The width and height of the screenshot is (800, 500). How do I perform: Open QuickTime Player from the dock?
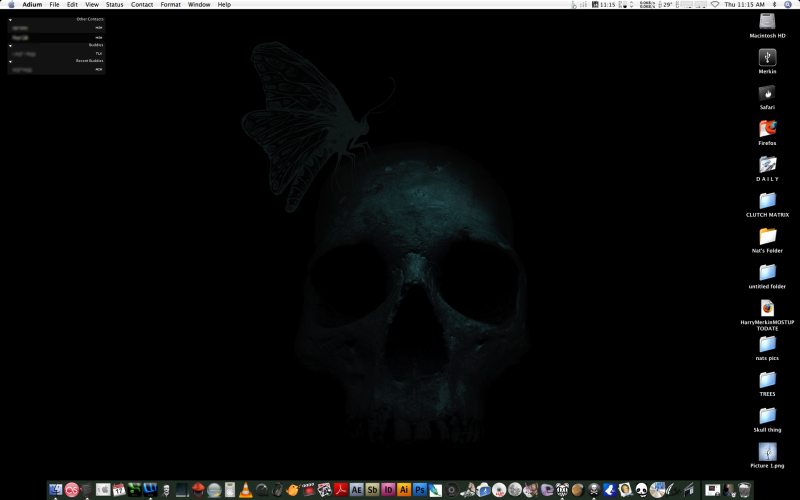(x=261, y=490)
